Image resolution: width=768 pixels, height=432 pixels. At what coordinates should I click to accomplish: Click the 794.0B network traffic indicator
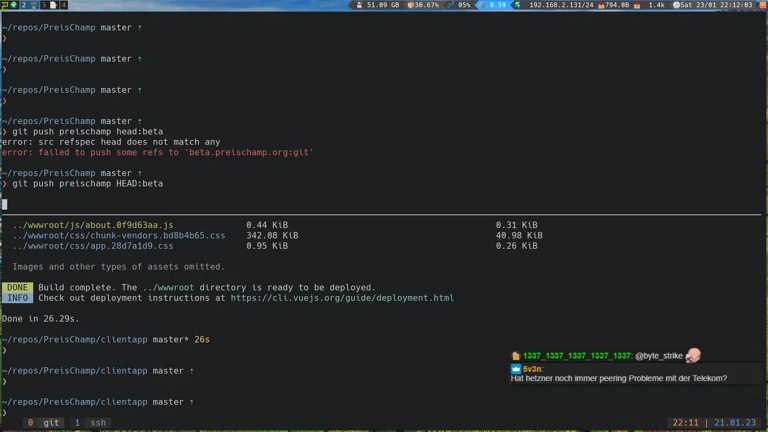coord(612,5)
